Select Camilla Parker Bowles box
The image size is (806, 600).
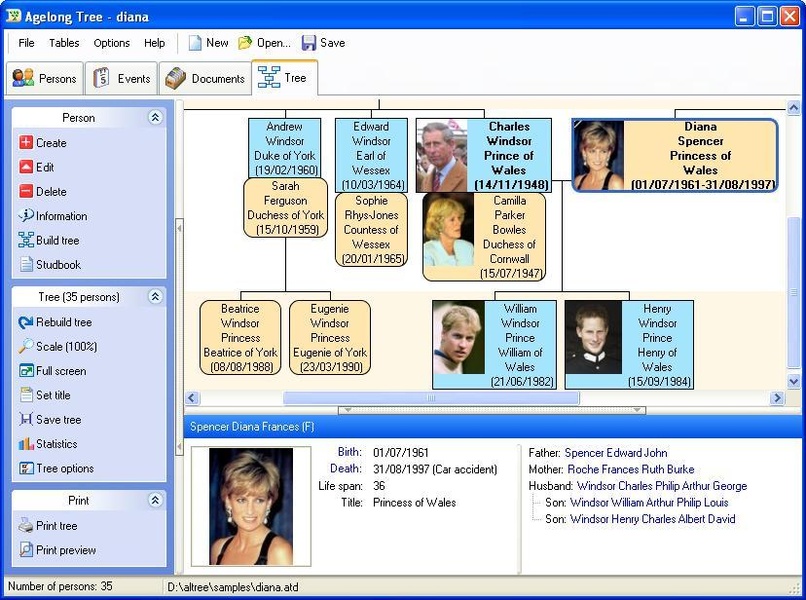(484, 237)
